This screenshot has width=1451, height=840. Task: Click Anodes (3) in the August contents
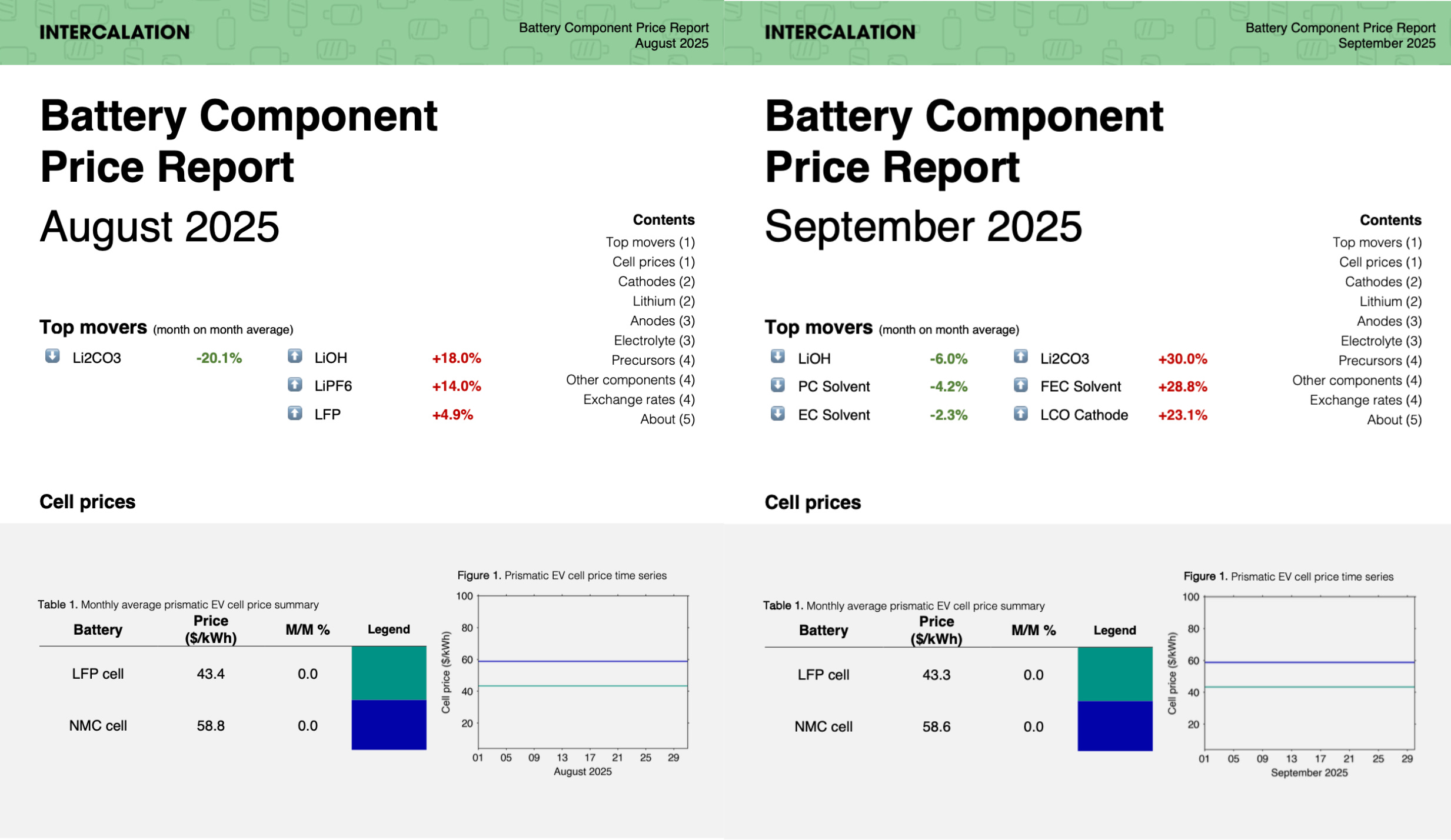click(662, 321)
